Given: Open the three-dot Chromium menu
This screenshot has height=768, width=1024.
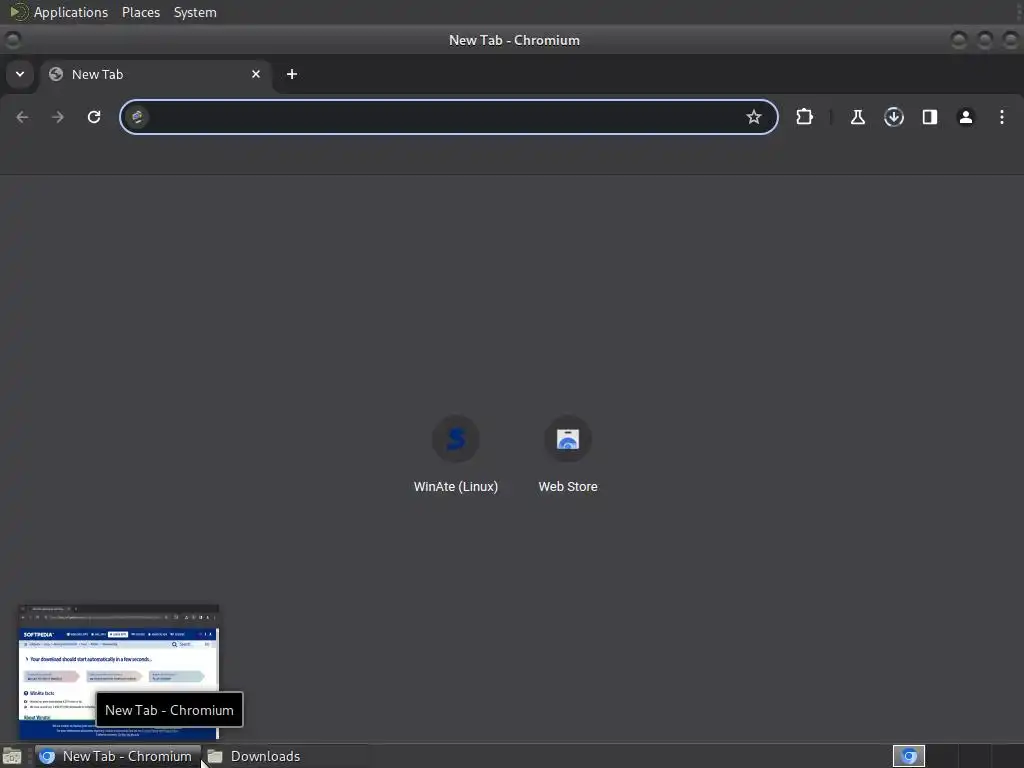Looking at the screenshot, I should click(x=1002, y=117).
